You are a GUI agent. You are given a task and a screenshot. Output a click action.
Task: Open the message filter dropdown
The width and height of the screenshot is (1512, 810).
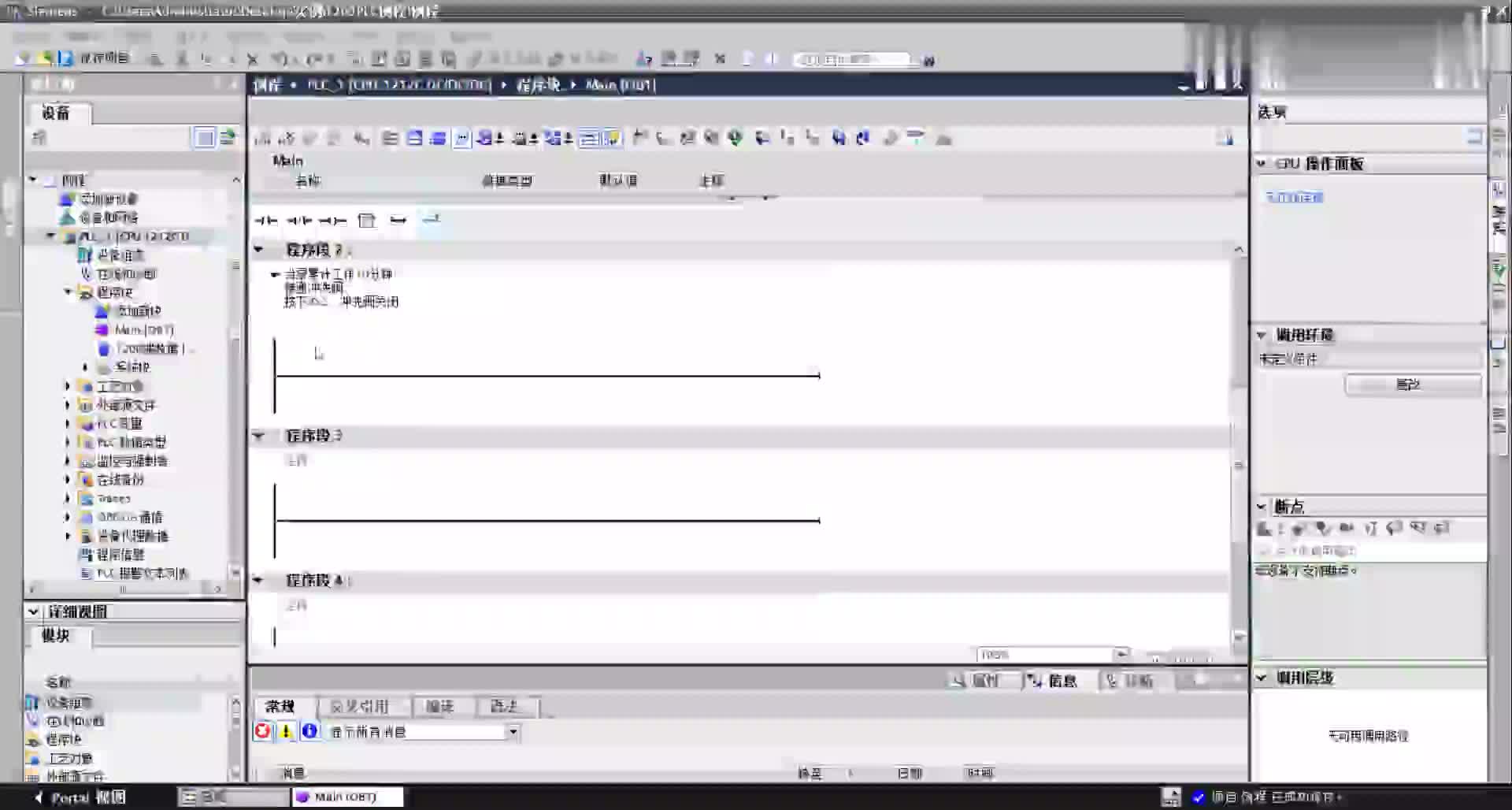tap(513, 733)
